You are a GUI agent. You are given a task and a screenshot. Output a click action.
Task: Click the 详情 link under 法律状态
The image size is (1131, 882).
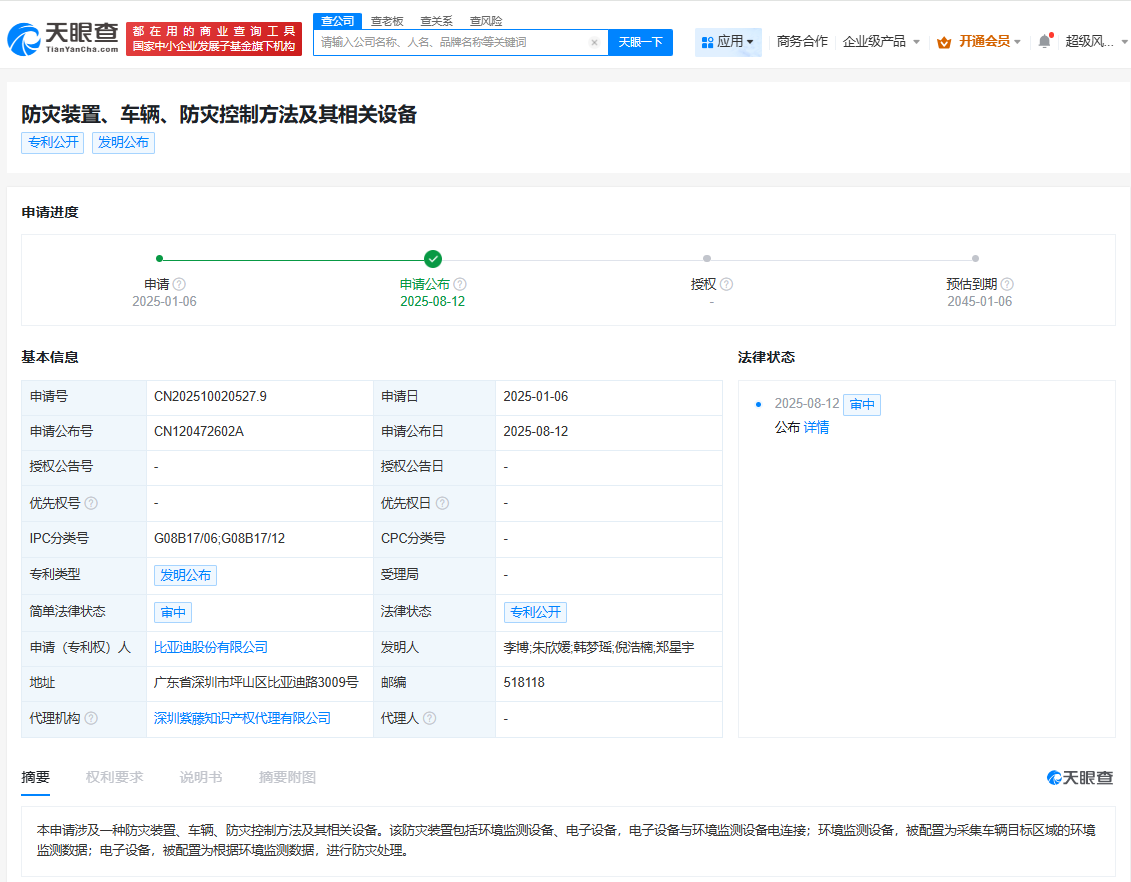814,427
